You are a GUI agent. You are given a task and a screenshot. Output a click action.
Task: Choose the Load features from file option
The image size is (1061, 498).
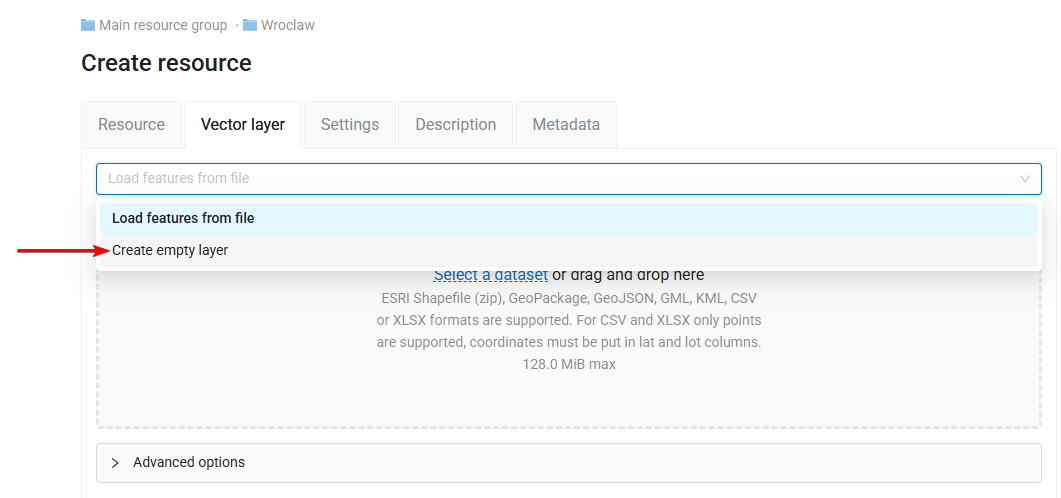tap(183, 218)
